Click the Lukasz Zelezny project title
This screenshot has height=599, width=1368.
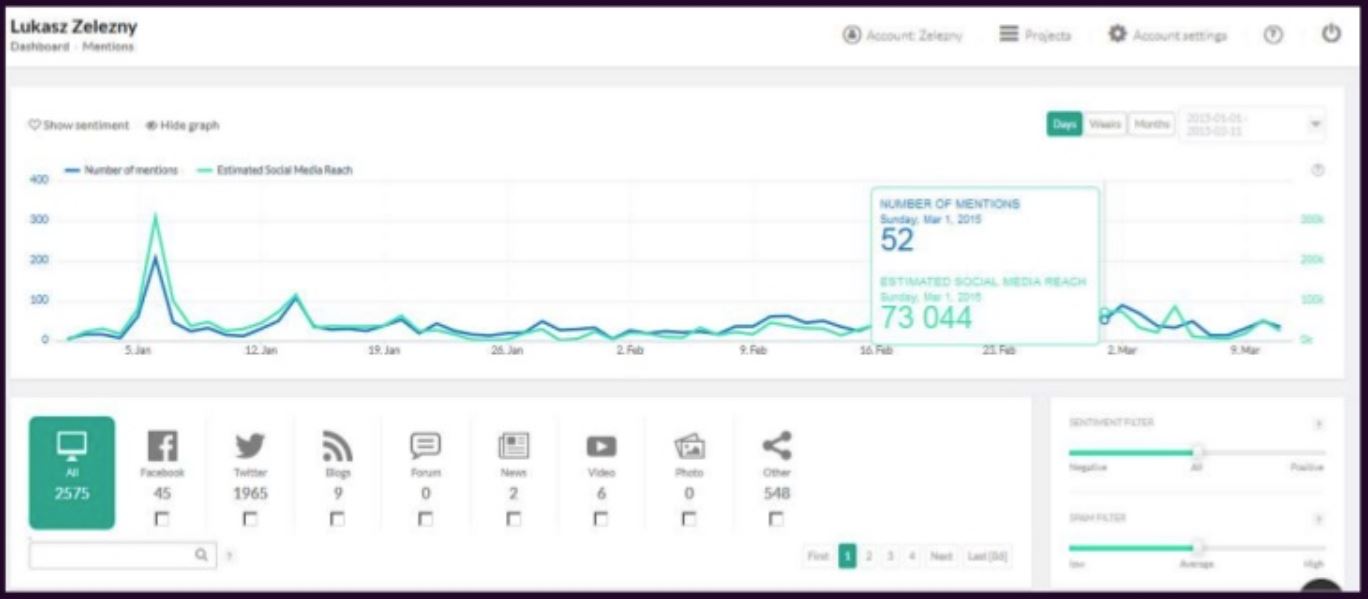[x=74, y=27]
